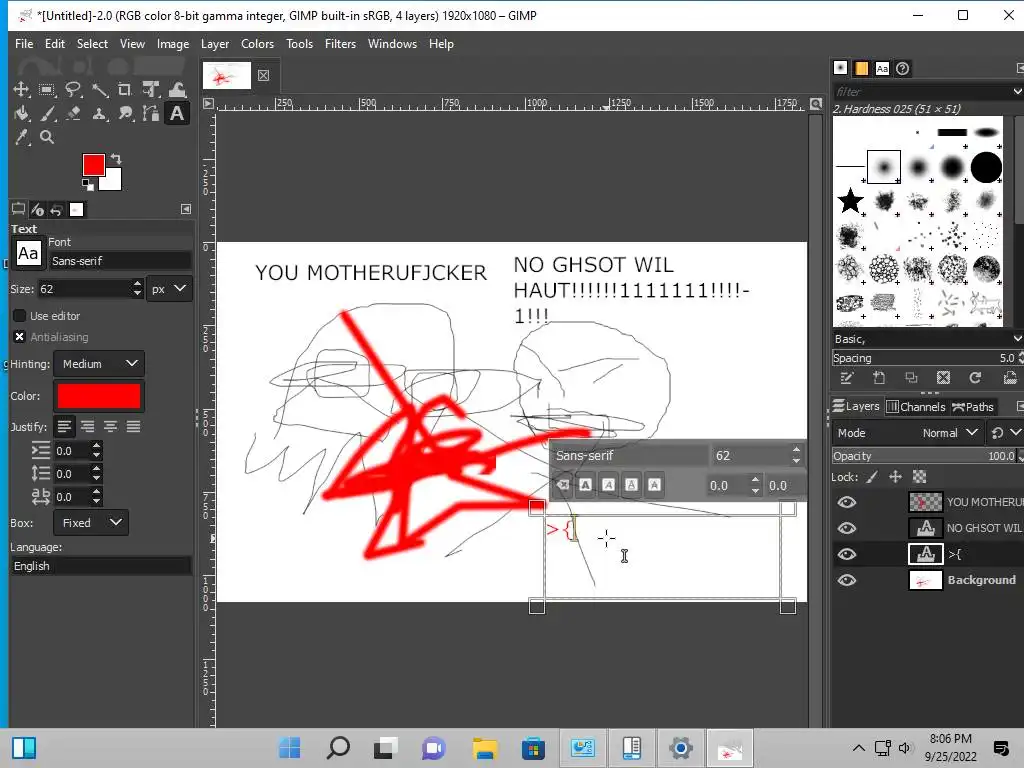Toggle Lock alpha channel checkerboard icon
Viewport: 1024px width, 768px height.
pyautogui.click(x=920, y=477)
